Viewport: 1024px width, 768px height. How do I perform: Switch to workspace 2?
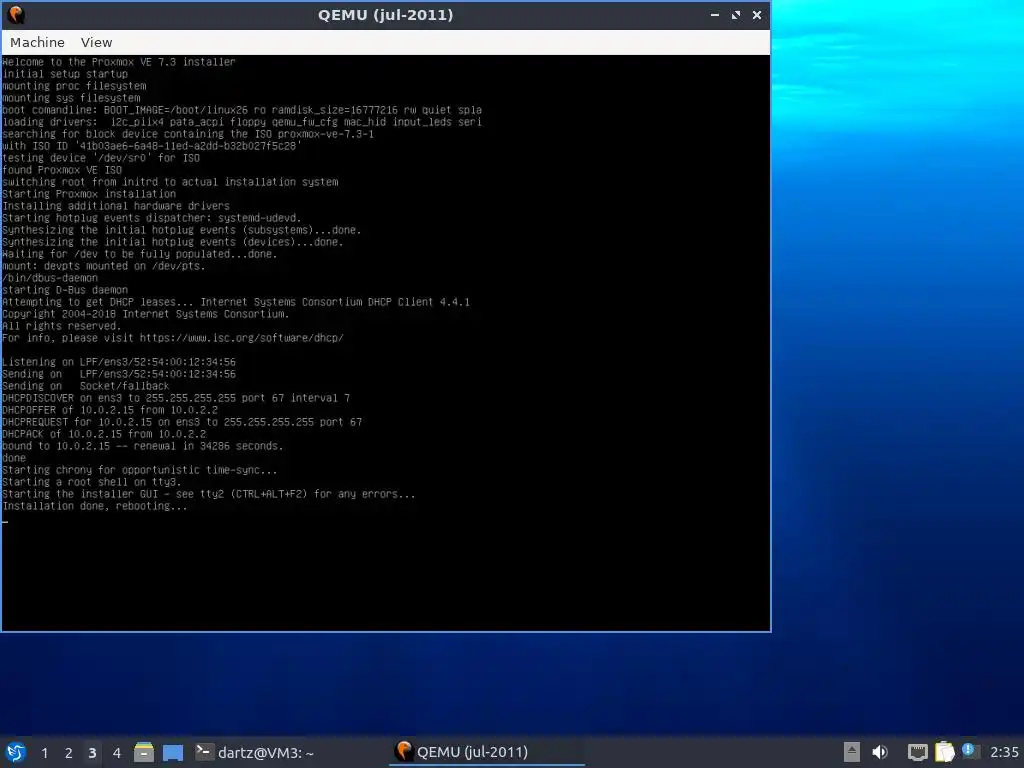pos(69,753)
